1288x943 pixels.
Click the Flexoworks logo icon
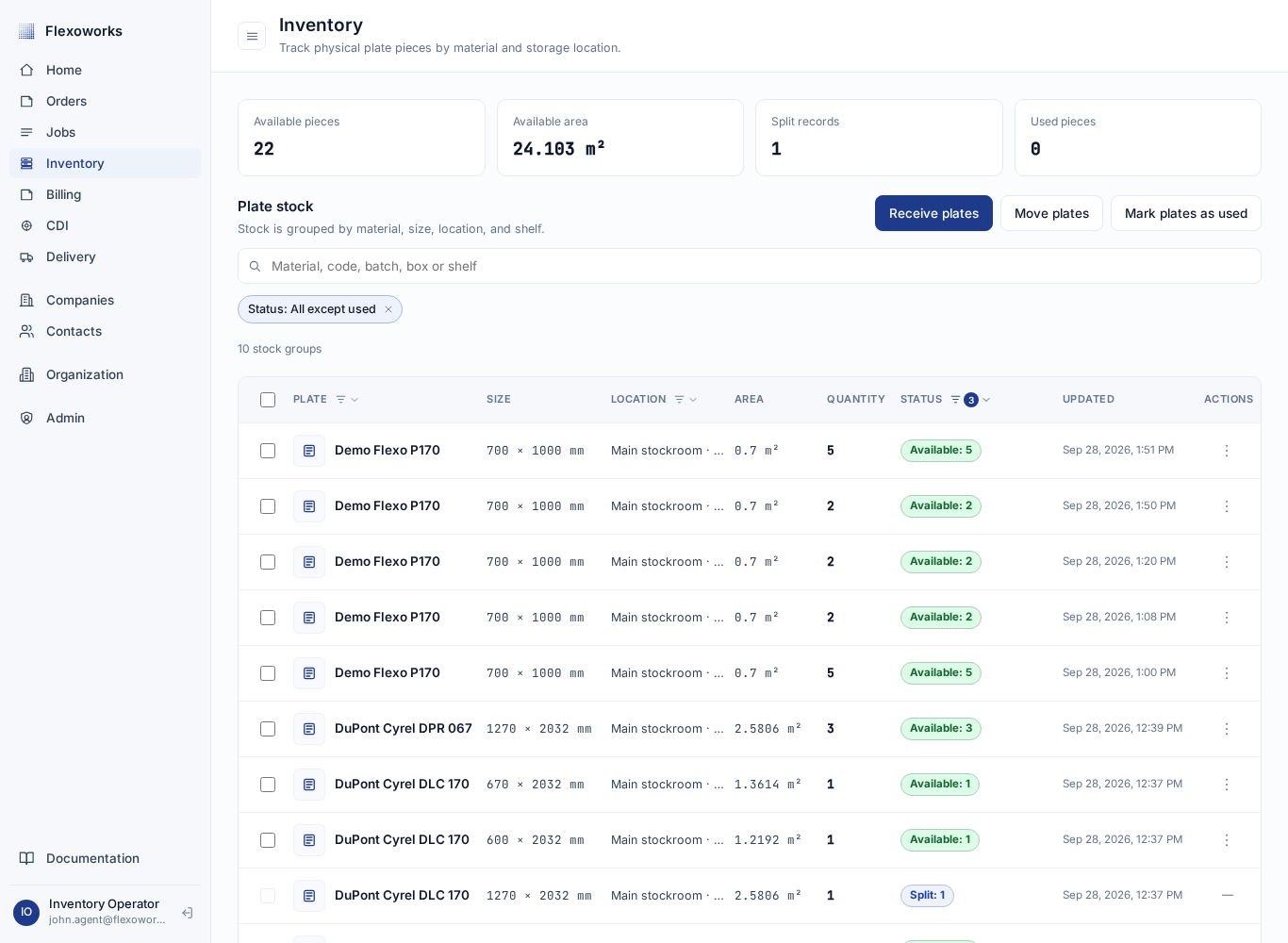(x=26, y=31)
